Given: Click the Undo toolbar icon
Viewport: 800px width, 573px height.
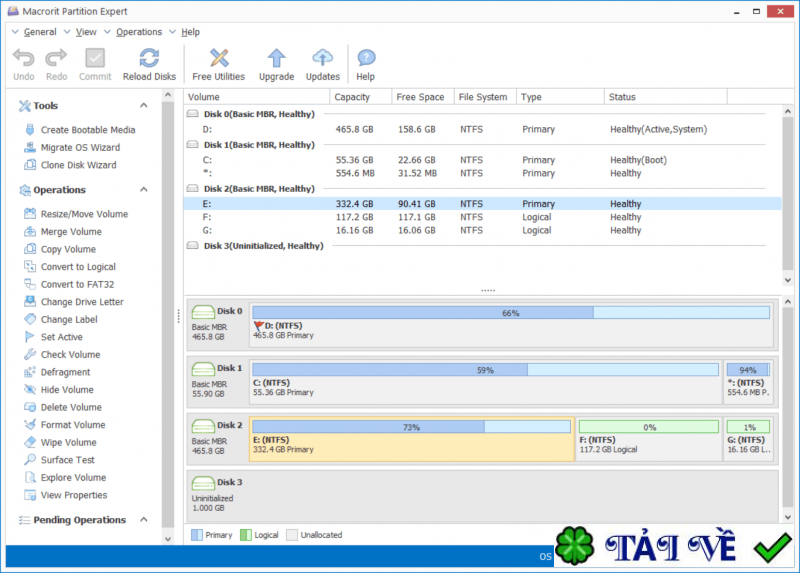Looking at the screenshot, I should [23, 59].
